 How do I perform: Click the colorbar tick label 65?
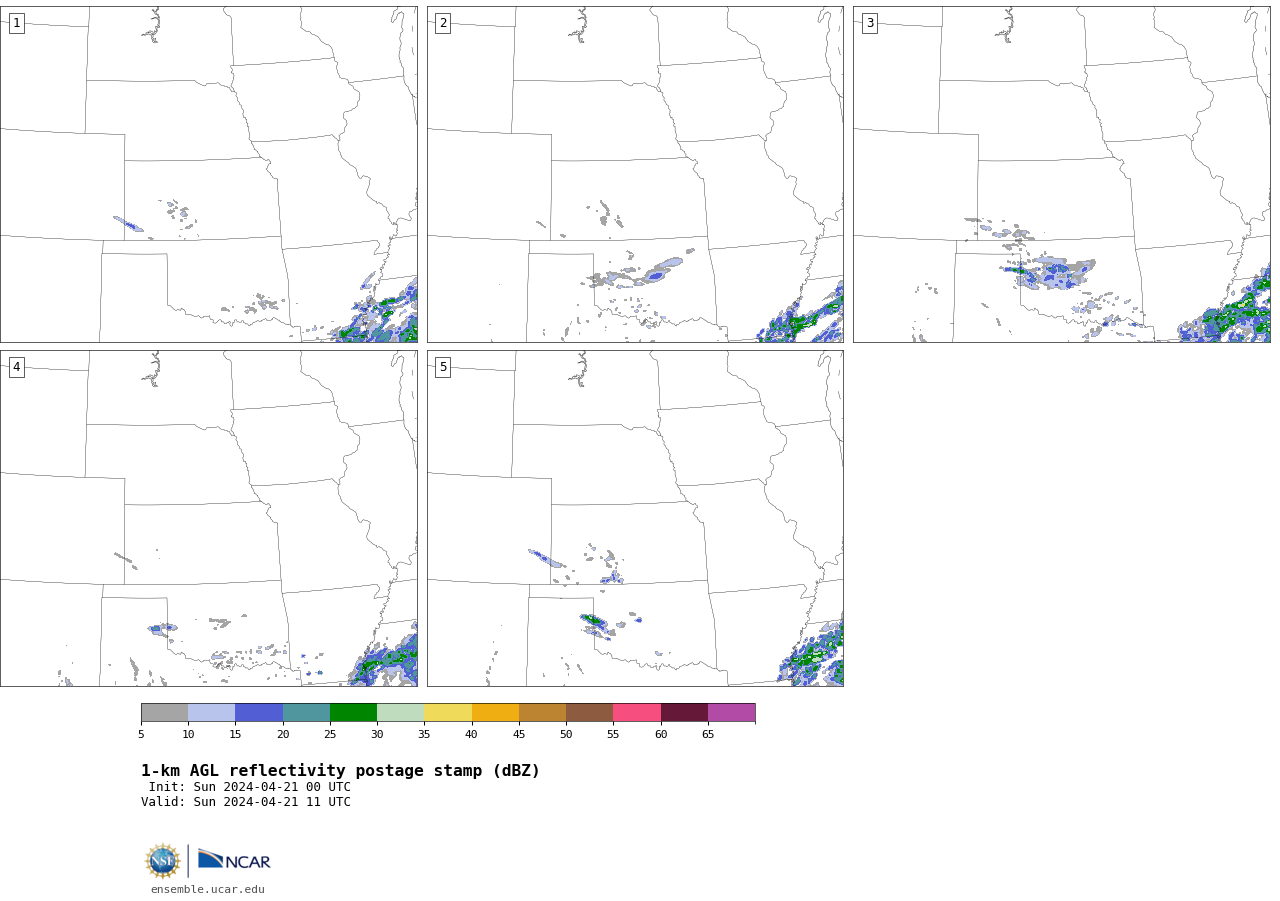tap(708, 735)
